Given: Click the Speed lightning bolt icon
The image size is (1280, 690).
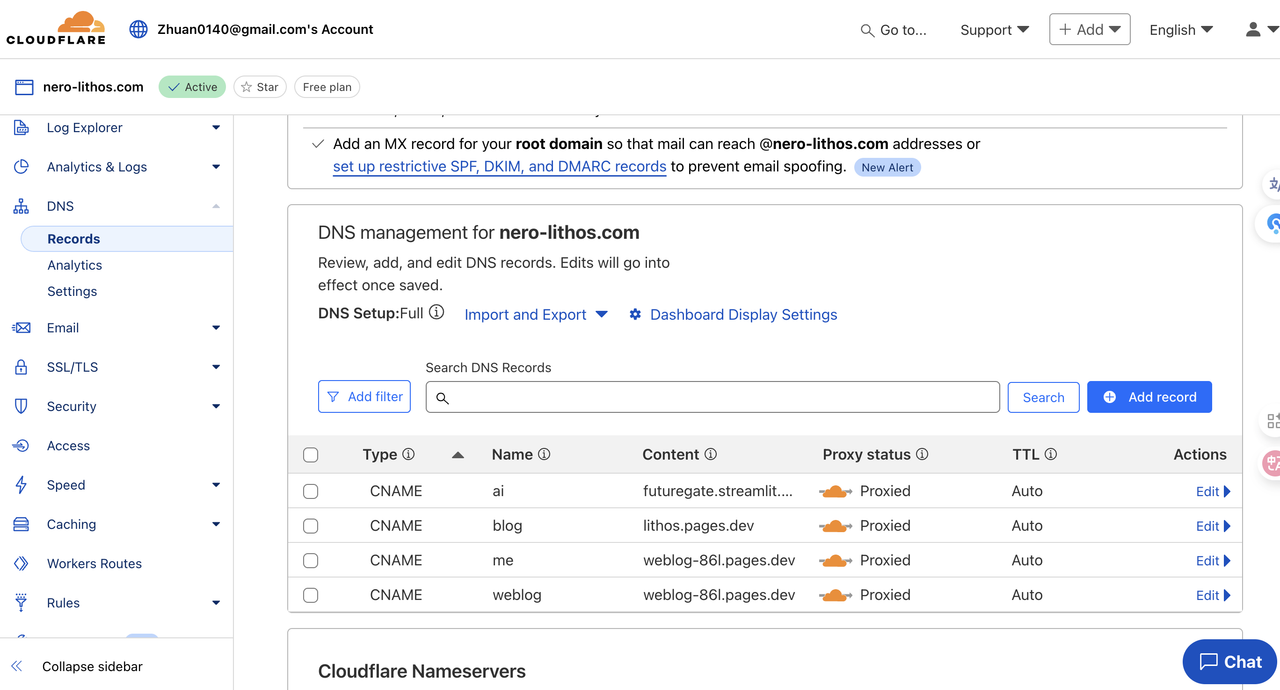Looking at the screenshot, I should tap(21, 485).
